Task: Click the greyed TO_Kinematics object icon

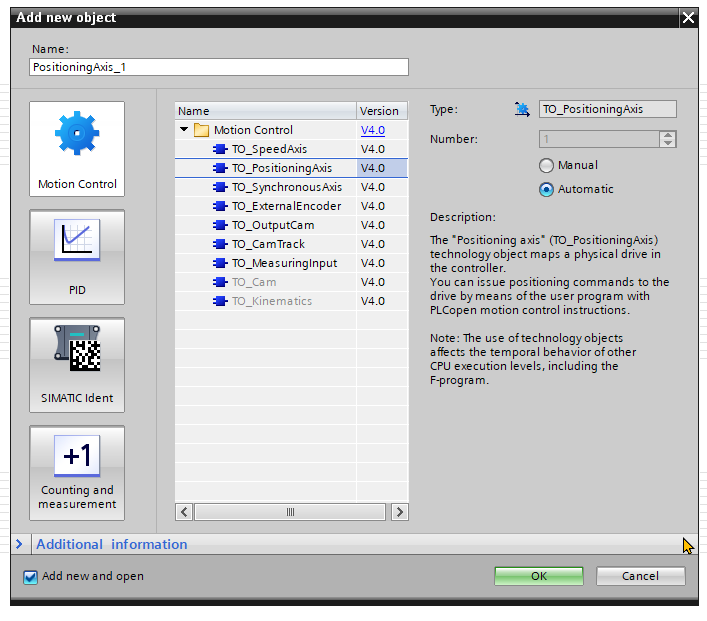Action: point(220,301)
